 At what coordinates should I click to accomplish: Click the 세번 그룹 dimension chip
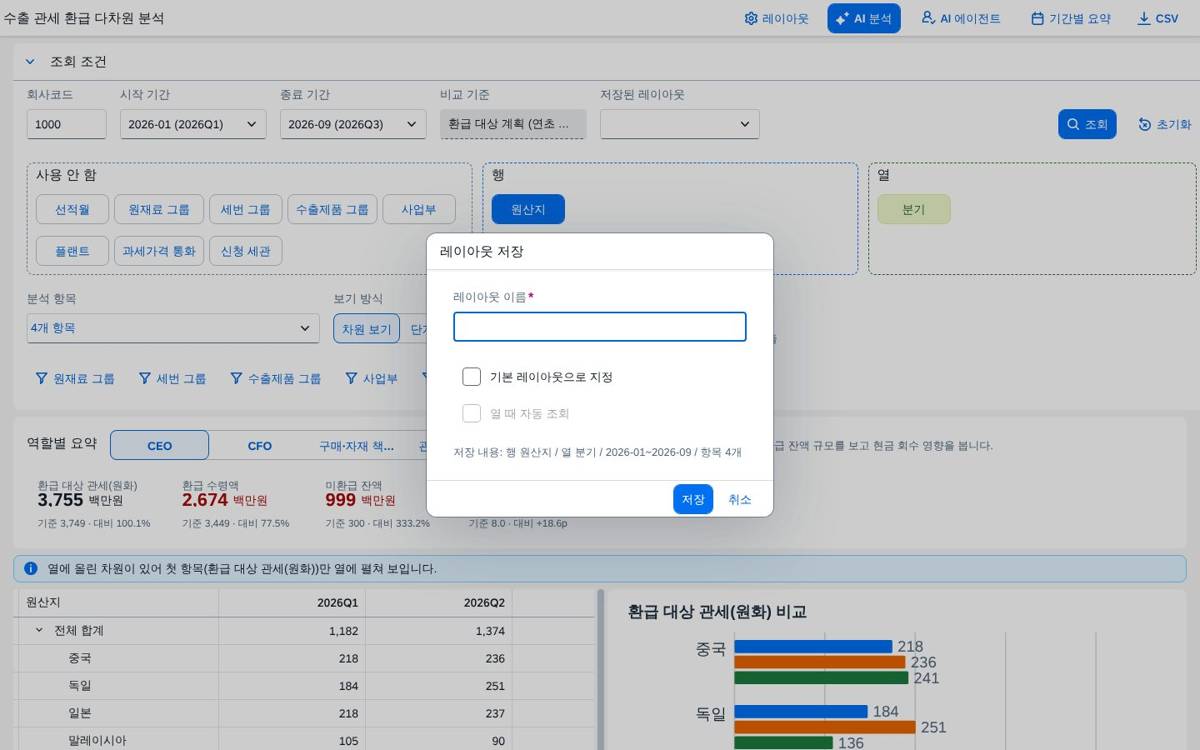coord(246,209)
